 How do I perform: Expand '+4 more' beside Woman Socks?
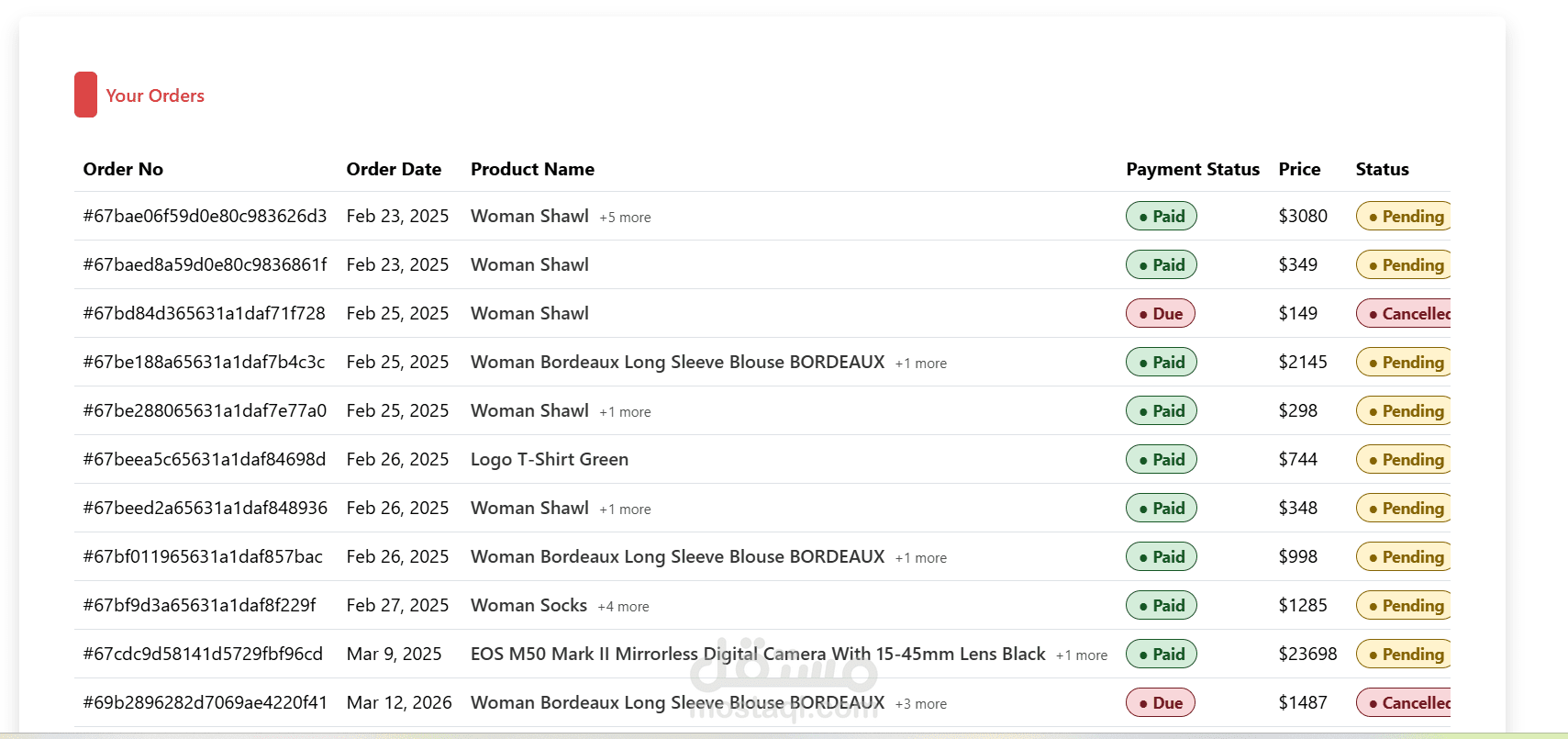click(623, 607)
